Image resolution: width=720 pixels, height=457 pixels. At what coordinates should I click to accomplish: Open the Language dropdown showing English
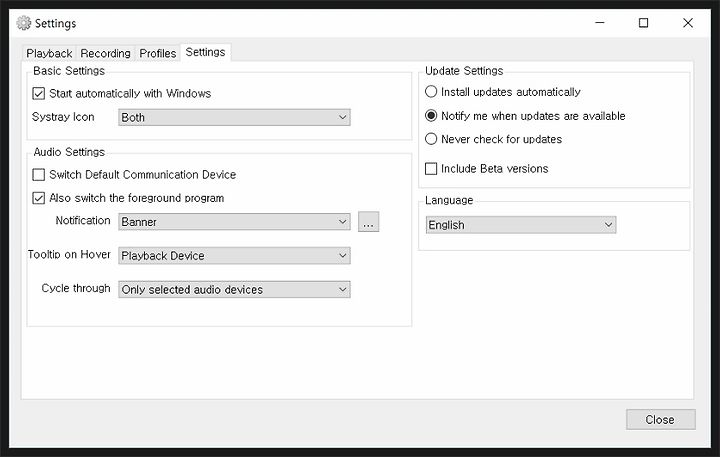pos(521,225)
